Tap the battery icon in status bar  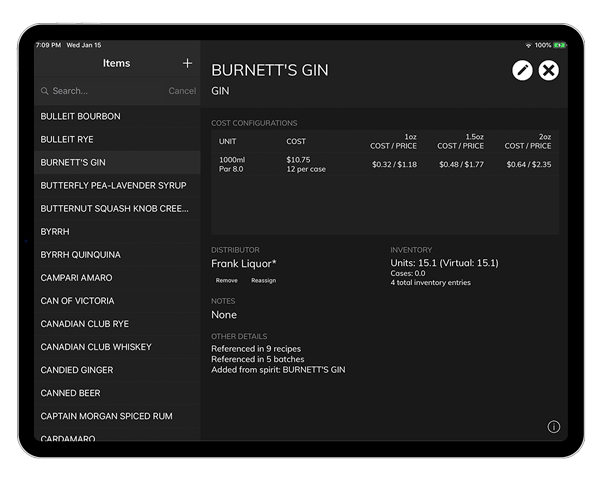click(x=560, y=45)
